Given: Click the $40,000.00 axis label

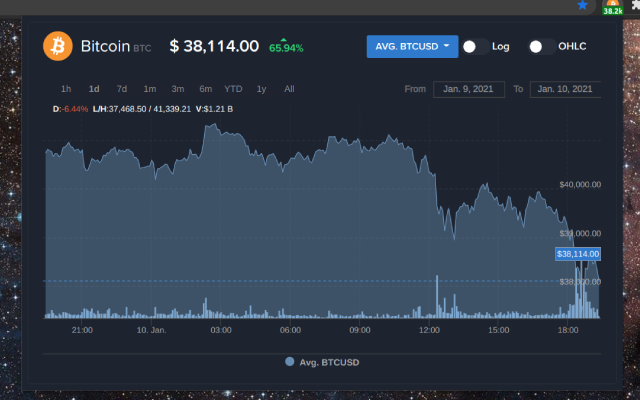Looking at the screenshot, I should point(580,184).
